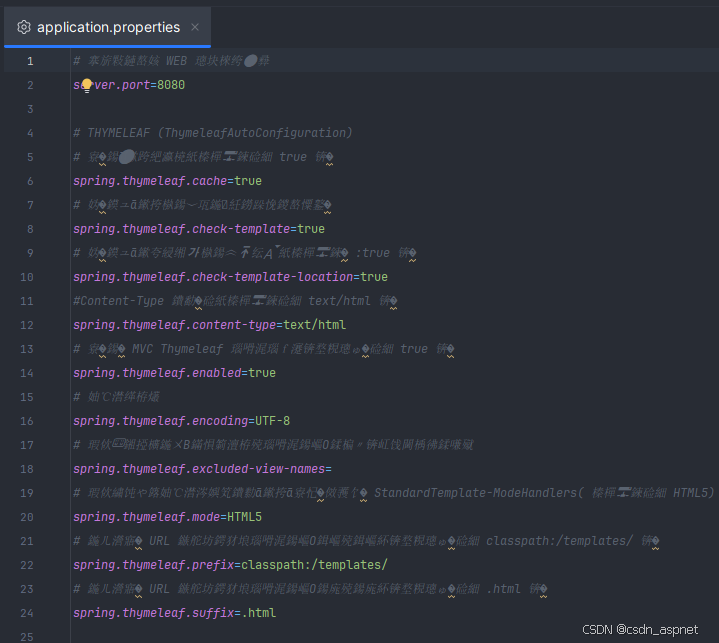Viewport: 719px width, 643px height.
Task: Click spring.thymeleaf.encoding=UTF-8 line
Action: click(182, 421)
